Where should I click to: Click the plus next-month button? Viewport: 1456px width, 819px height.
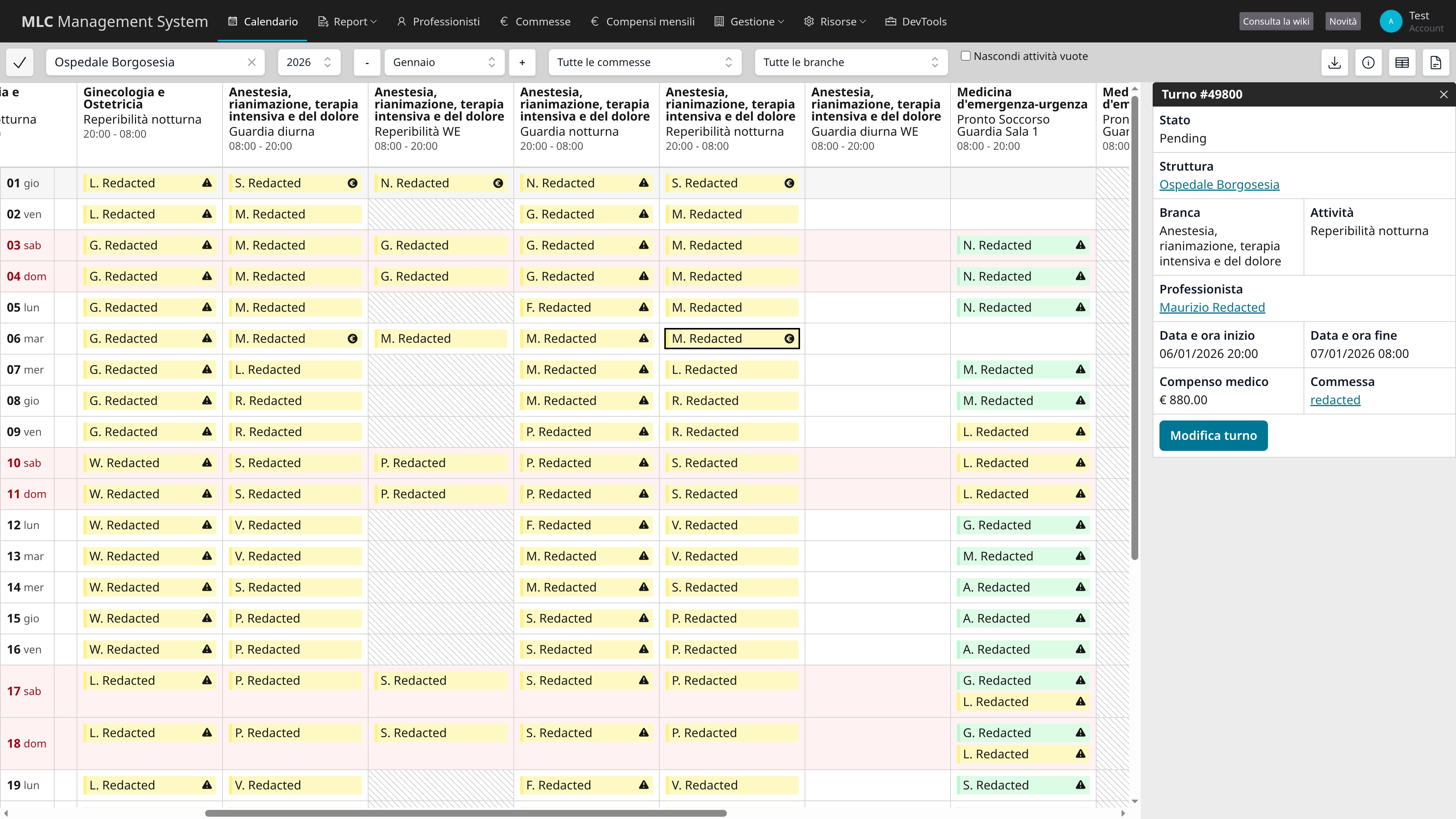coord(522,62)
